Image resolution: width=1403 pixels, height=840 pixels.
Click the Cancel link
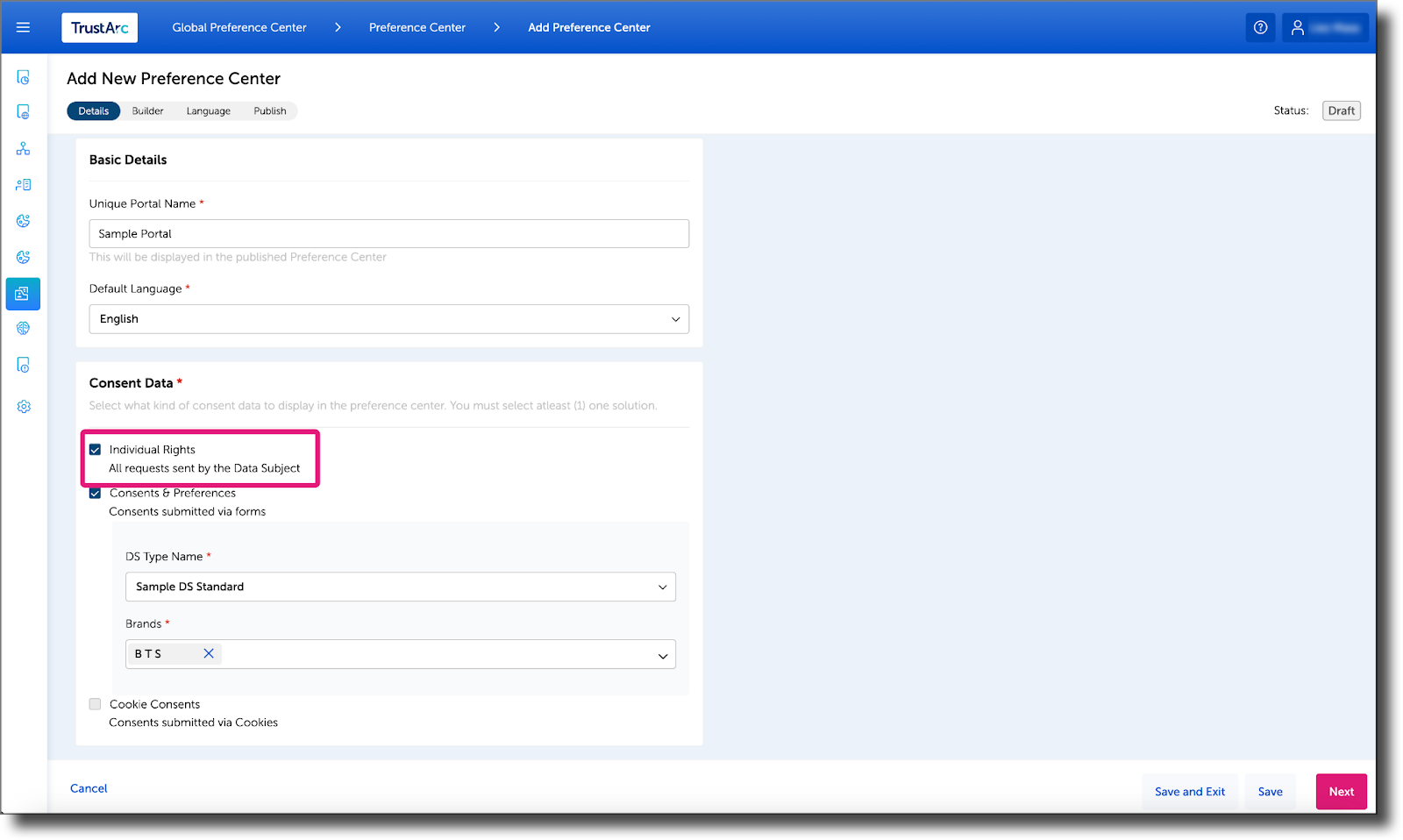[88, 788]
